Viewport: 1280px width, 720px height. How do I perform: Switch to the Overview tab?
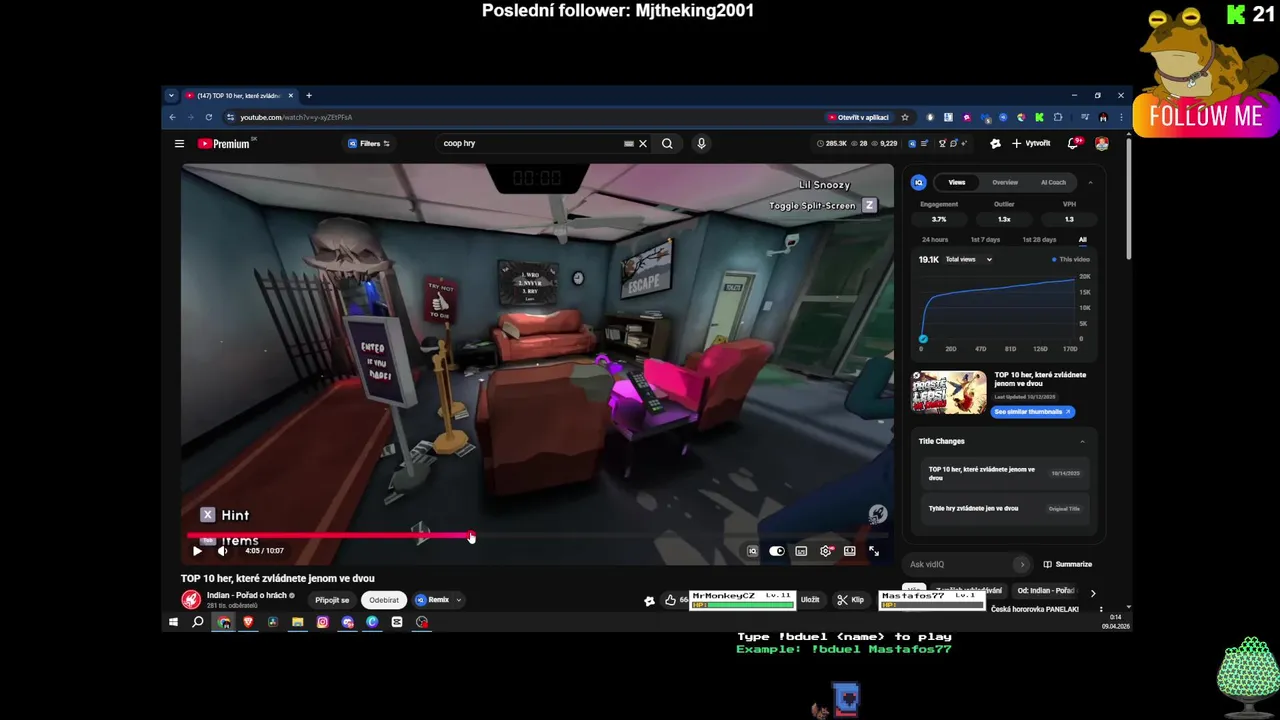(x=1005, y=183)
